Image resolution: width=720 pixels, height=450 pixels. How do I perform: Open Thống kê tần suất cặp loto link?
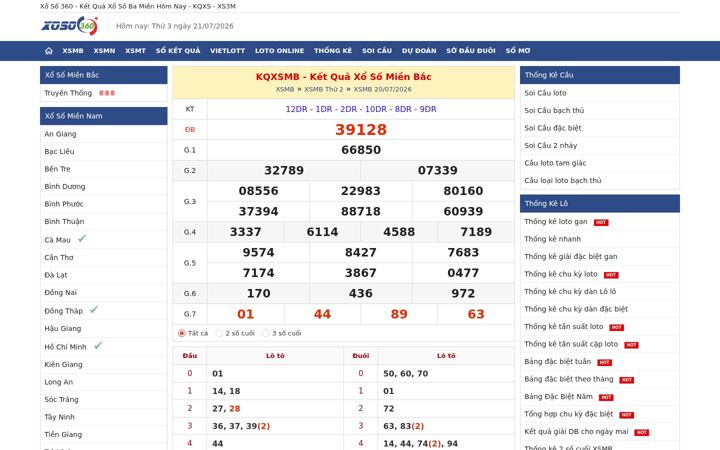point(571,344)
